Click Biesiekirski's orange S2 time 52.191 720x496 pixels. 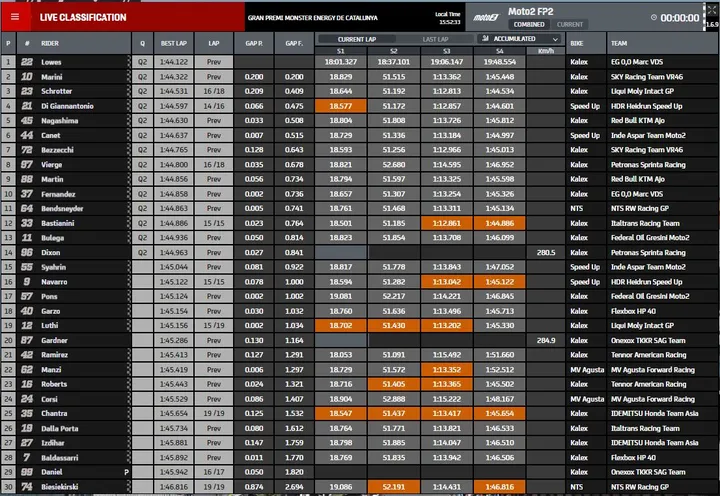point(394,487)
